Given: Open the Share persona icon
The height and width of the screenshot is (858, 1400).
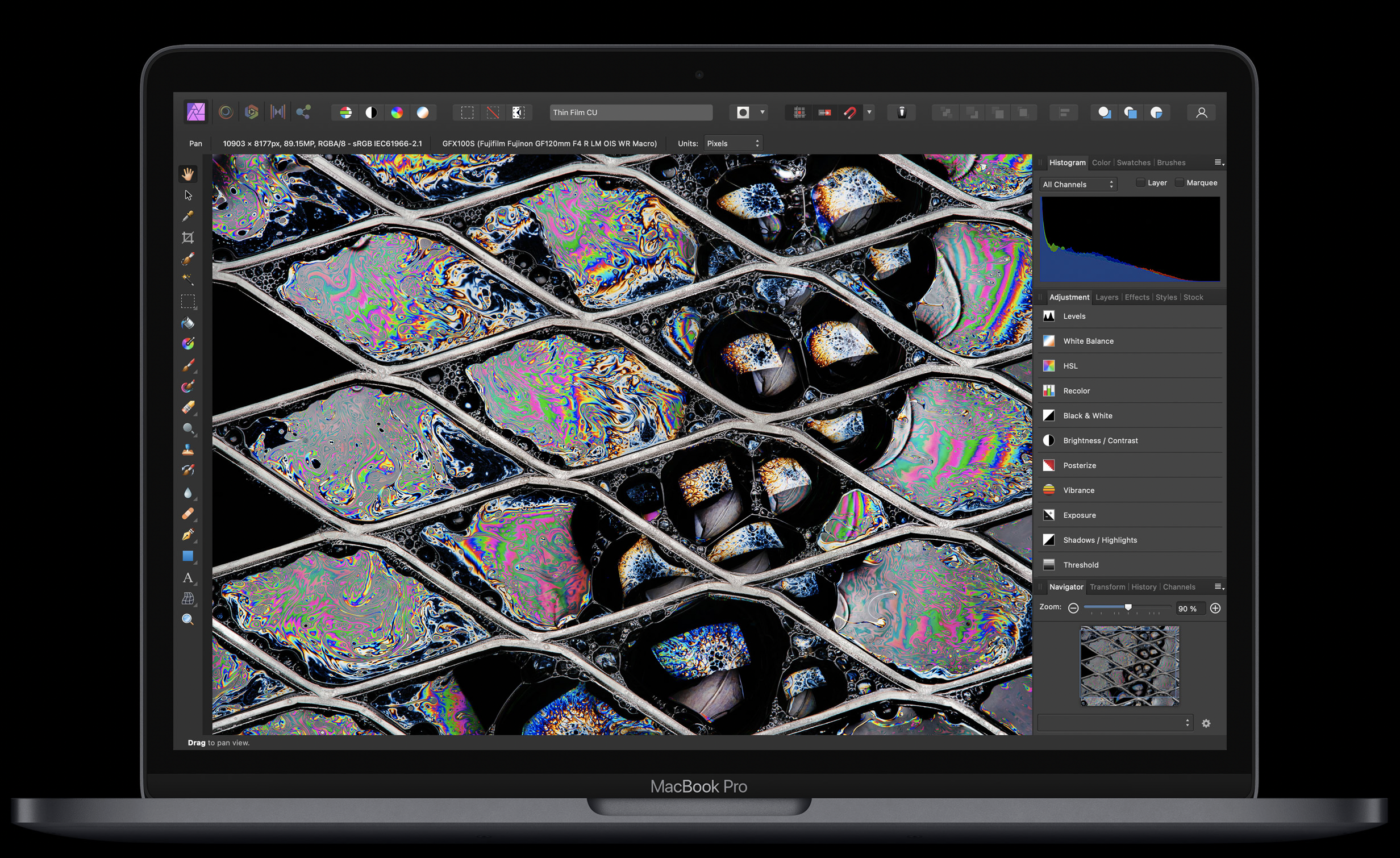Looking at the screenshot, I should [303, 112].
